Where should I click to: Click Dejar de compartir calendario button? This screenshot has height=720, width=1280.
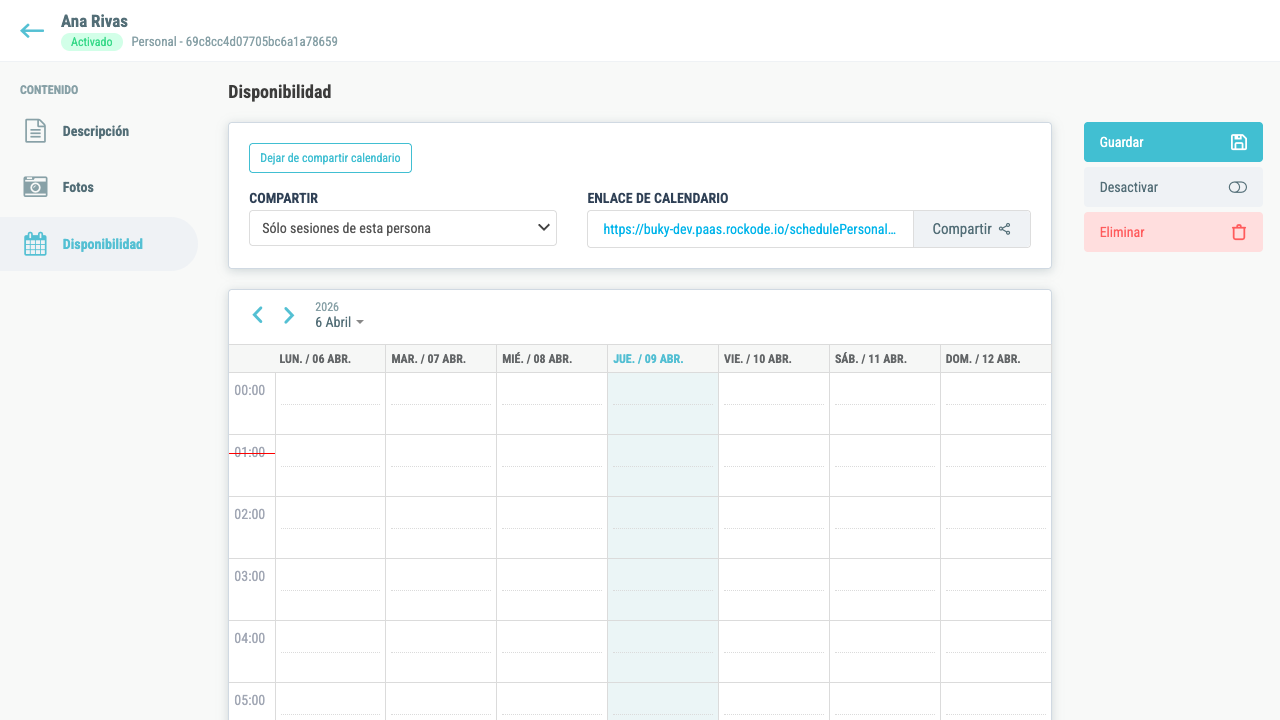[330, 158]
